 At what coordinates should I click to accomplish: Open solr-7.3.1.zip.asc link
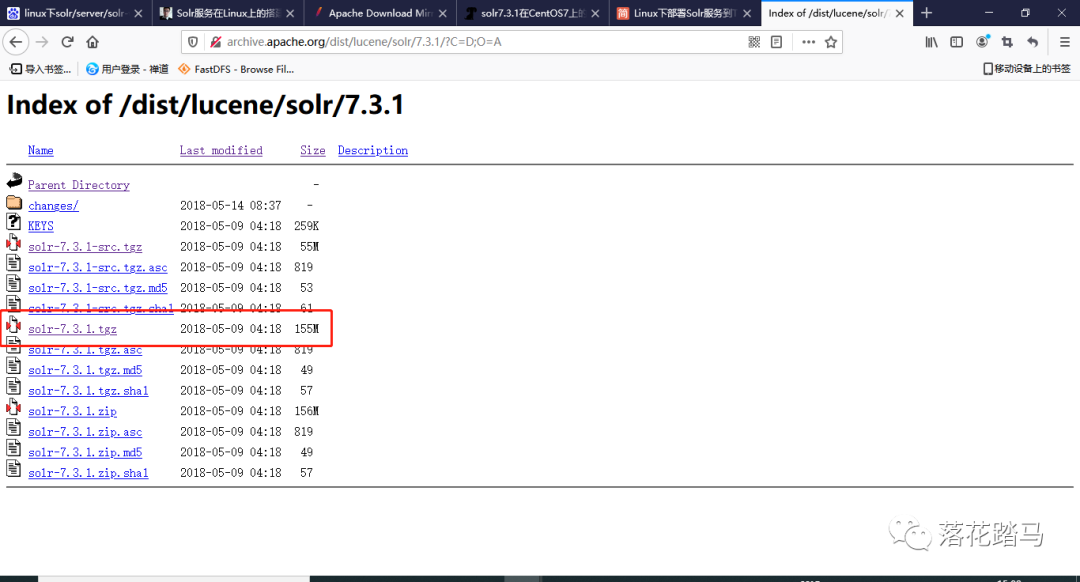click(85, 432)
